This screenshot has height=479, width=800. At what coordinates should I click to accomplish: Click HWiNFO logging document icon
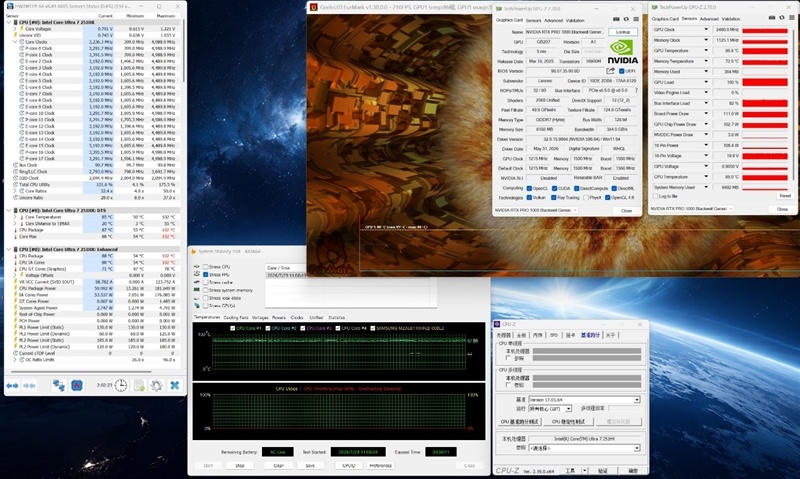click(x=139, y=386)
